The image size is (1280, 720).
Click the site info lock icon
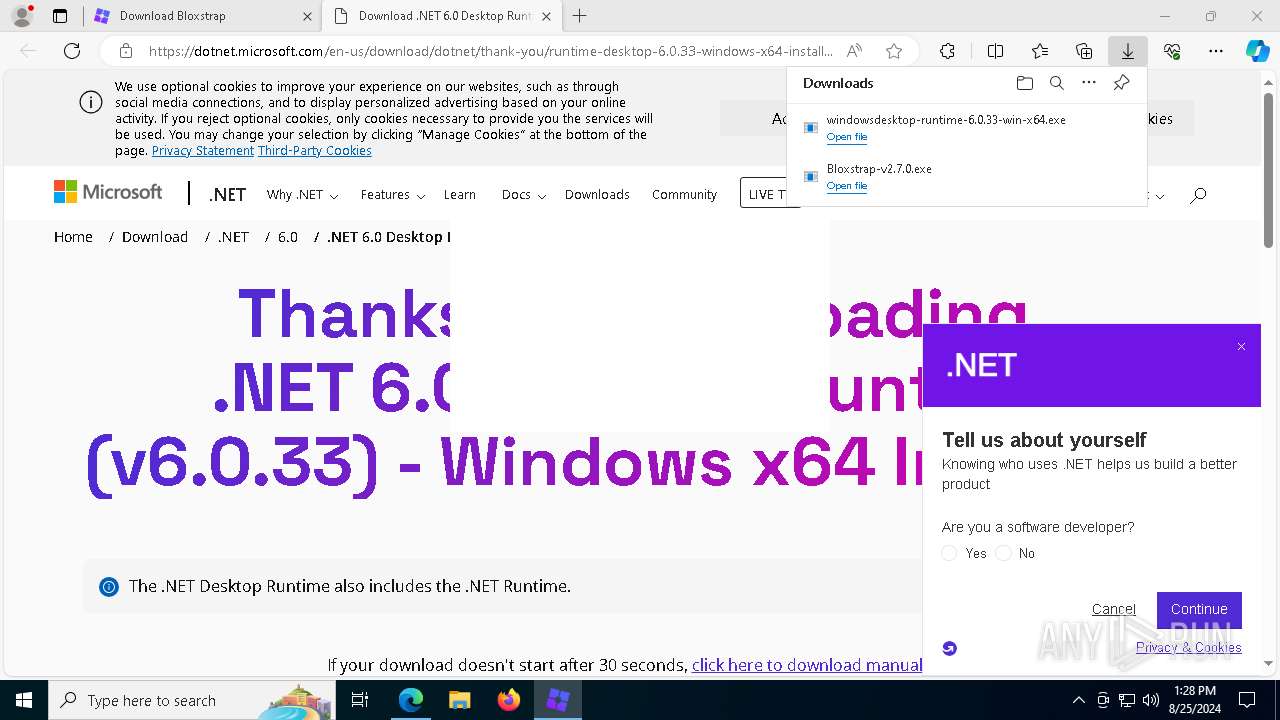click(x=126, y=51)
